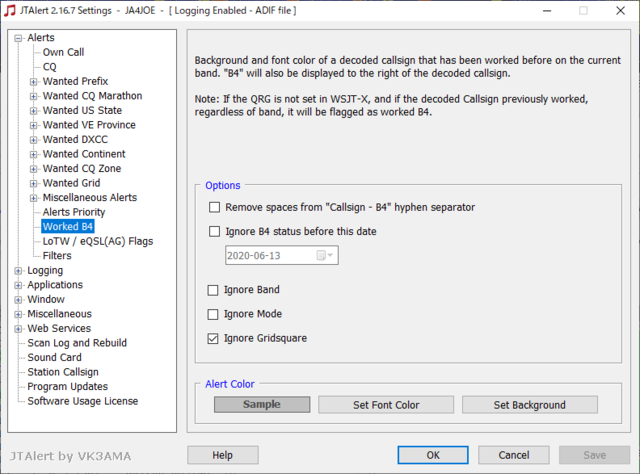Viewport: 640px width, 474px height.
Task: Open Software Usage License page
Action: (x=83, y=401)
